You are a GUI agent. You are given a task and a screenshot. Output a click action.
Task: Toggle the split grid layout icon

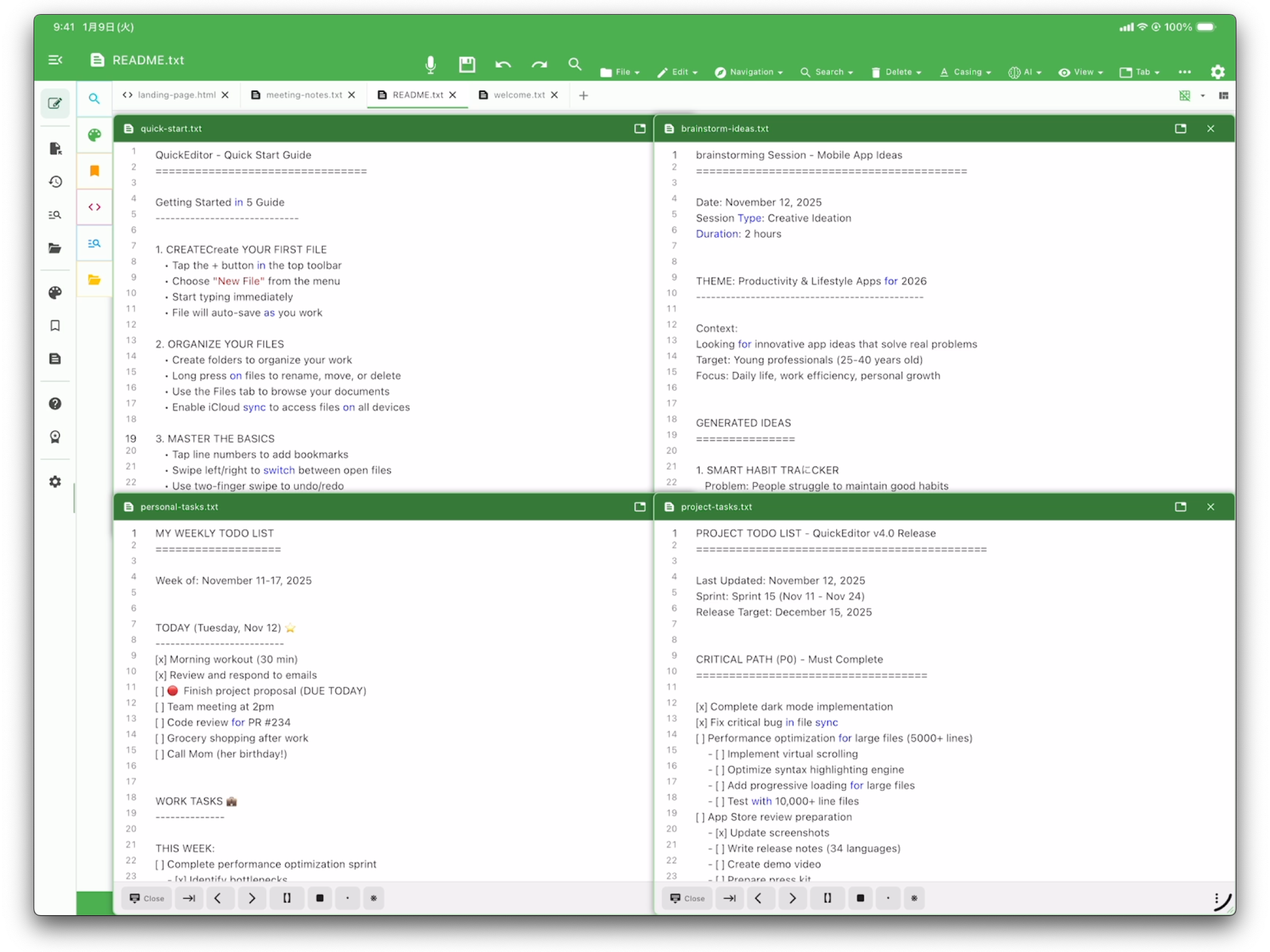1184,95
